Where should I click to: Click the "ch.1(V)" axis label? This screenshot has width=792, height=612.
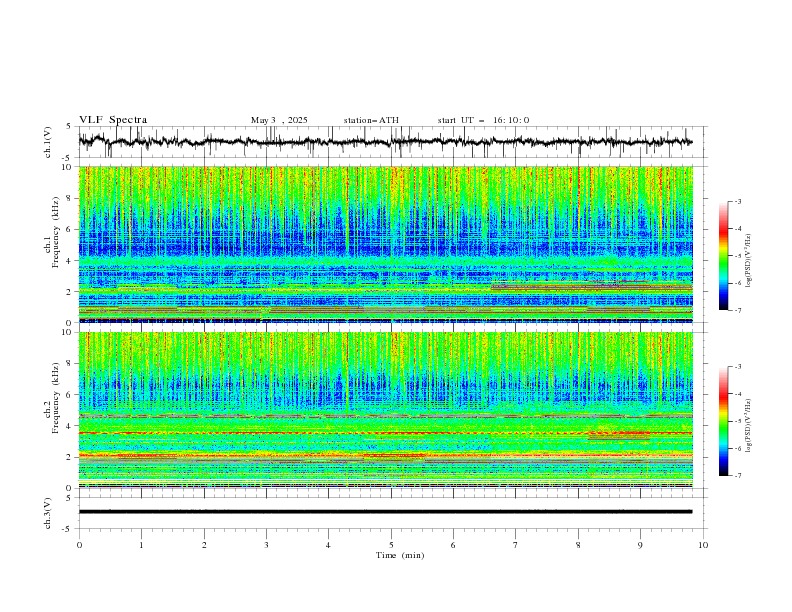pos(48,142)
